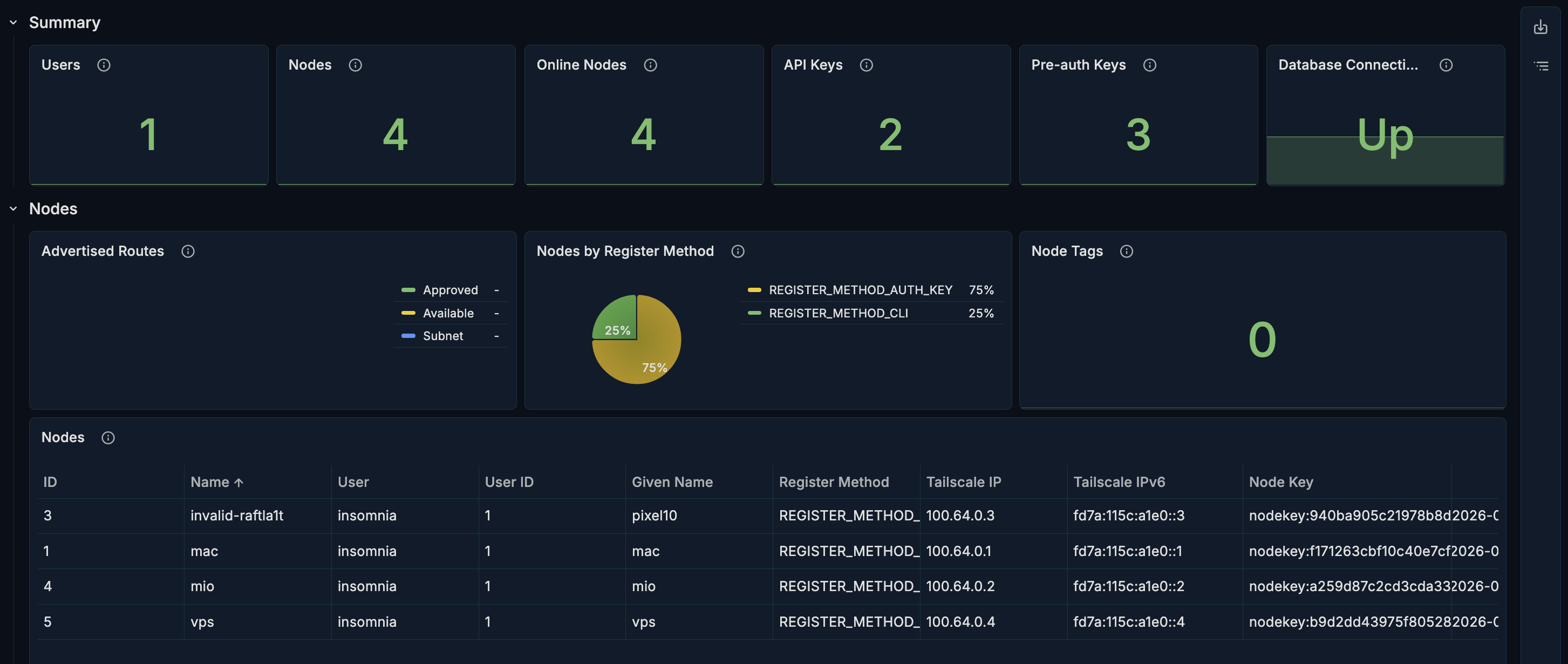The height and width of the screenshot is (664, 1568).
Task: Open the info icon beside the summary Nodes stat panel
Action: click(x=356, y=65)
